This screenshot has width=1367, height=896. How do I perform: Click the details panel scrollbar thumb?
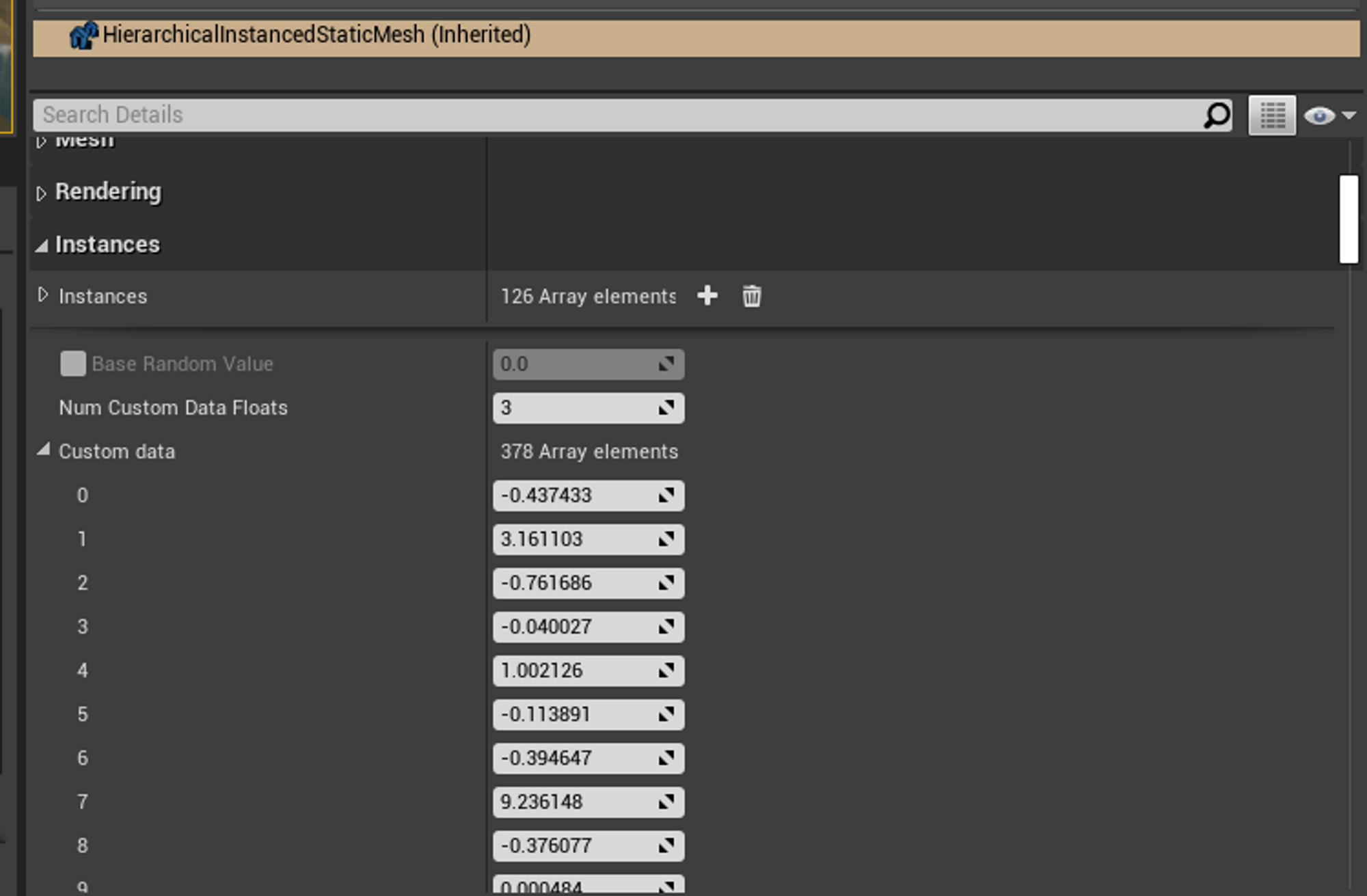tap(1348, 219)
